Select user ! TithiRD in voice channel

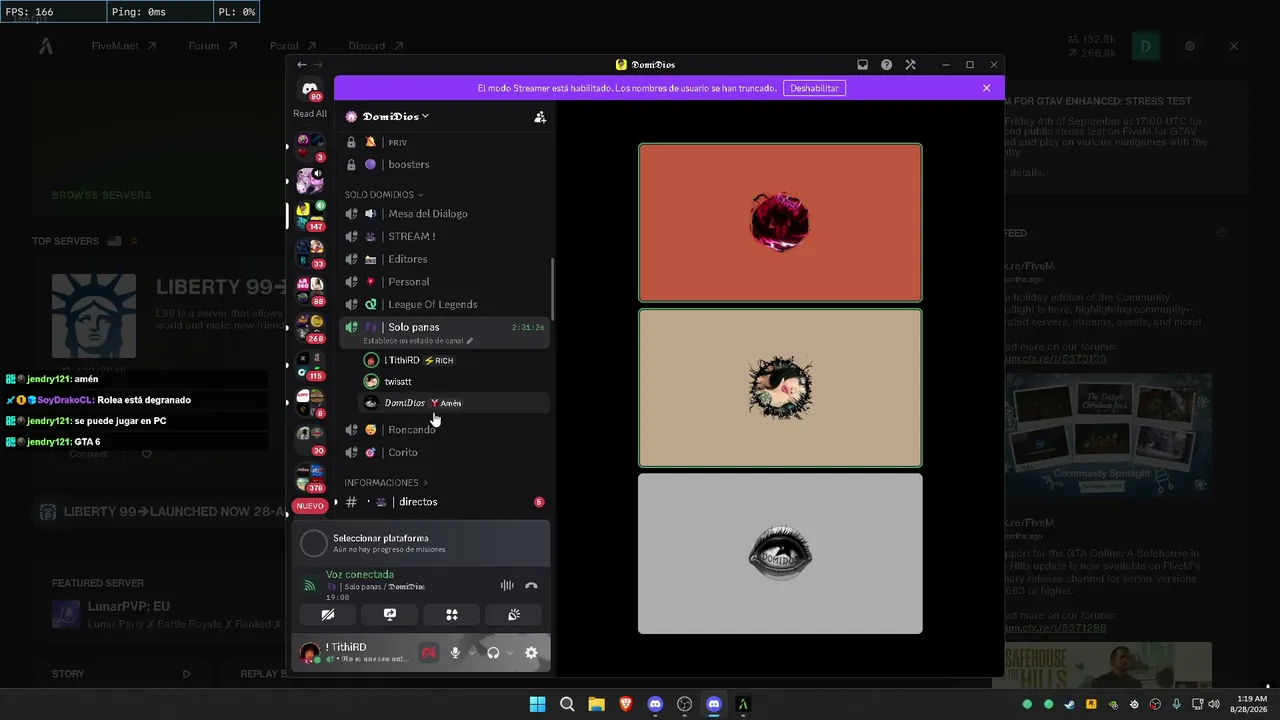click(x=454, y=360)
